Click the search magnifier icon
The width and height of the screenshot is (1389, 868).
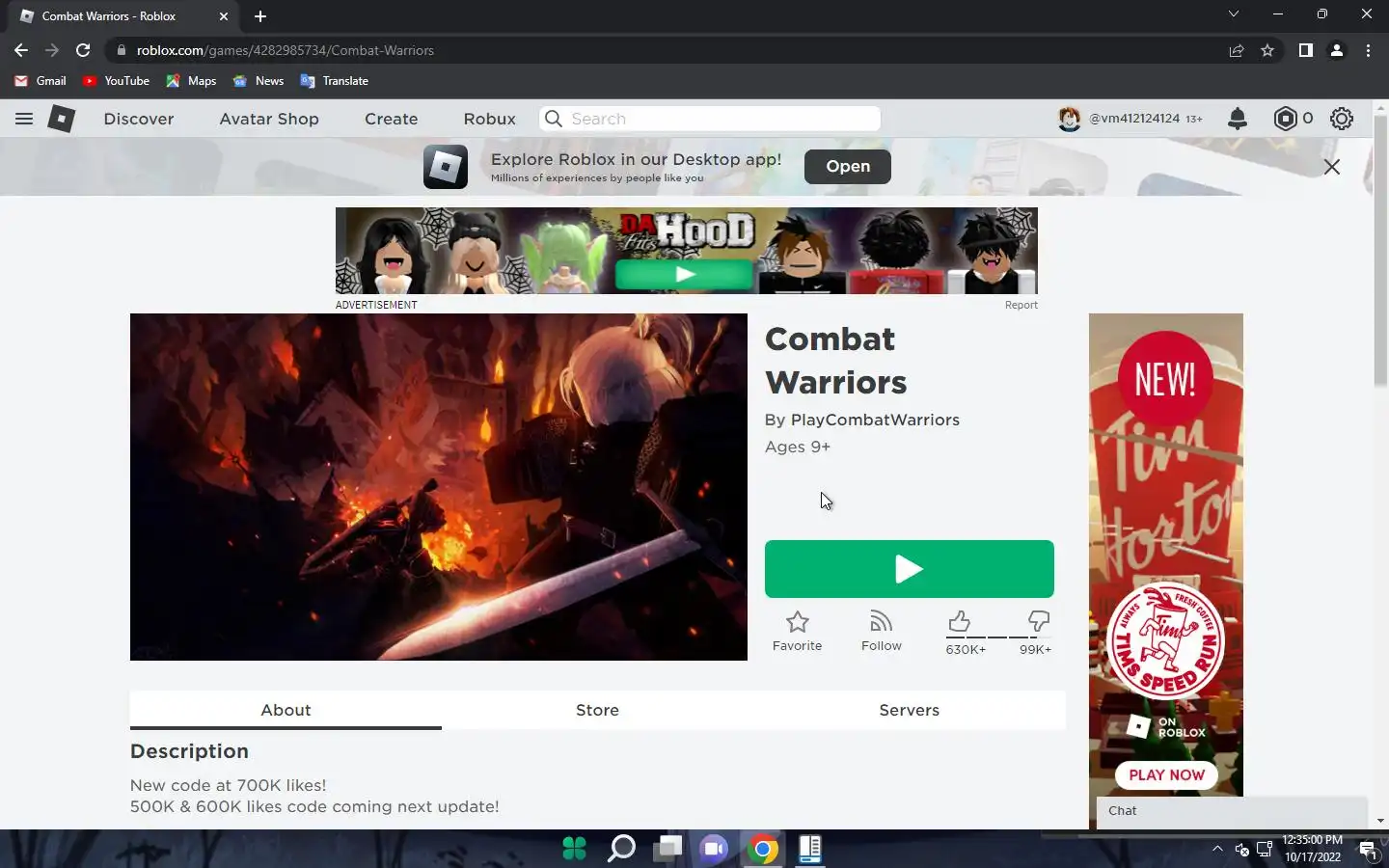(554, 119)
